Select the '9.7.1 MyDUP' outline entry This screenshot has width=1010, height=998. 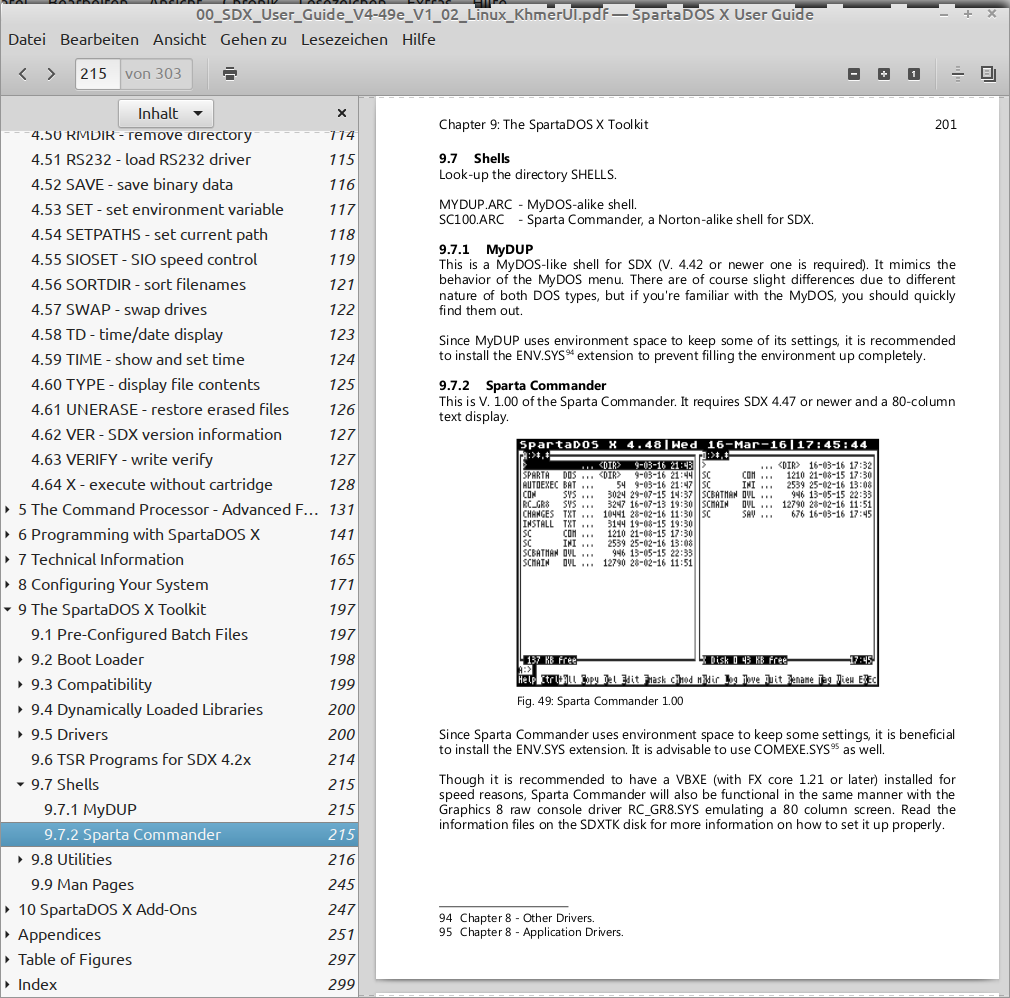point(179,810)
